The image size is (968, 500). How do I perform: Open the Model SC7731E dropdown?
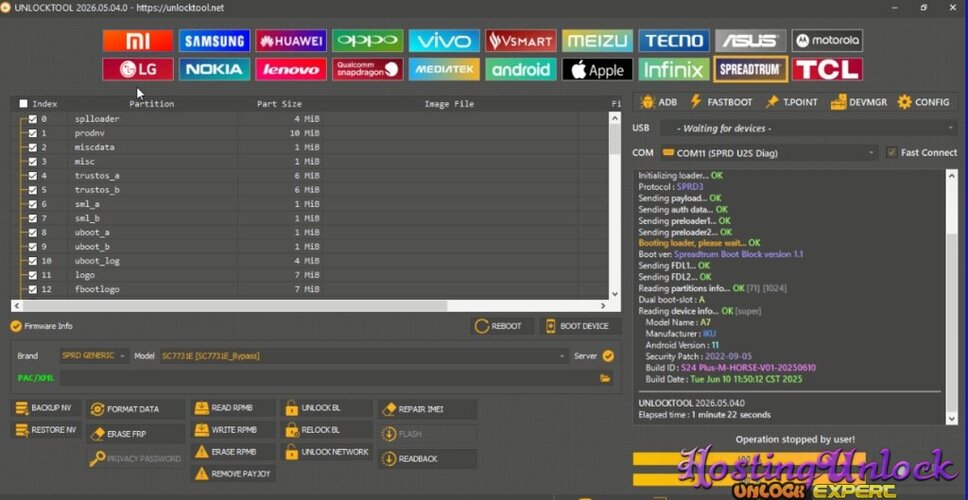click(x=364, y=356)
